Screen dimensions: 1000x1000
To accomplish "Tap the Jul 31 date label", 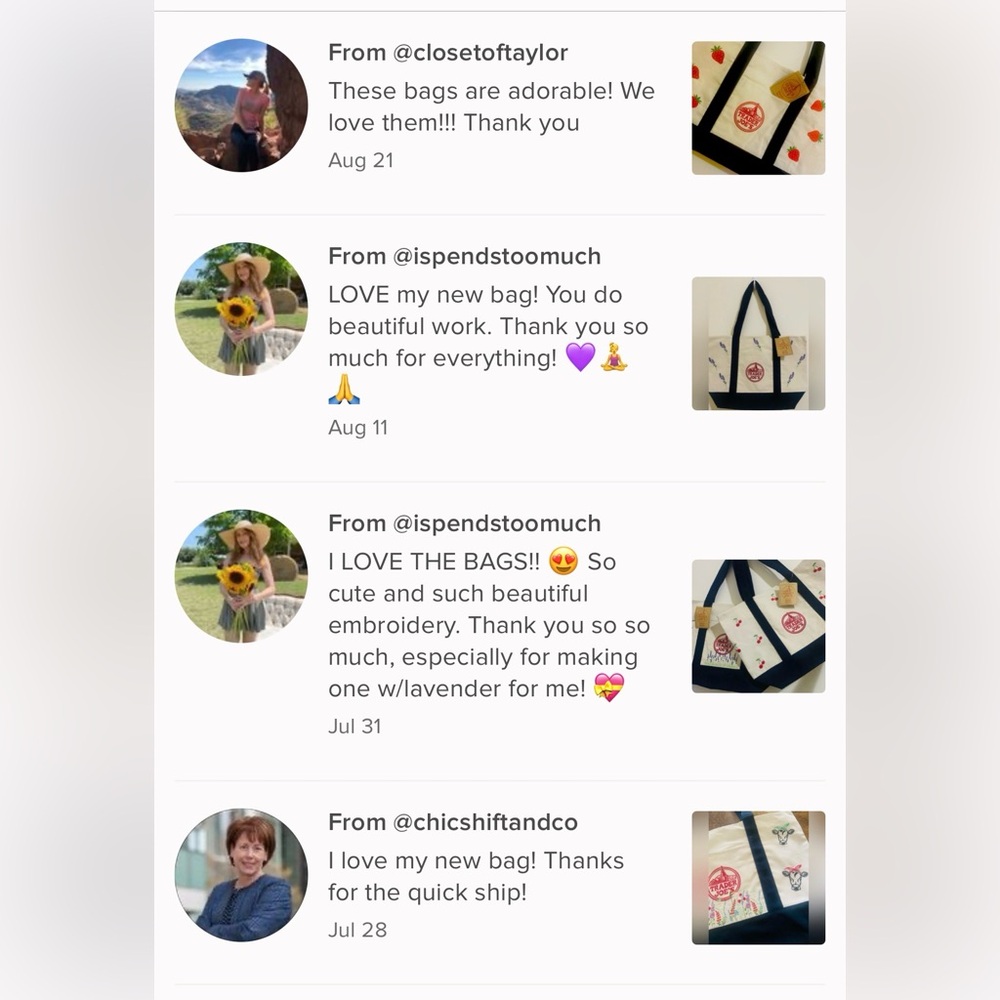I will [x=355, y=726].
